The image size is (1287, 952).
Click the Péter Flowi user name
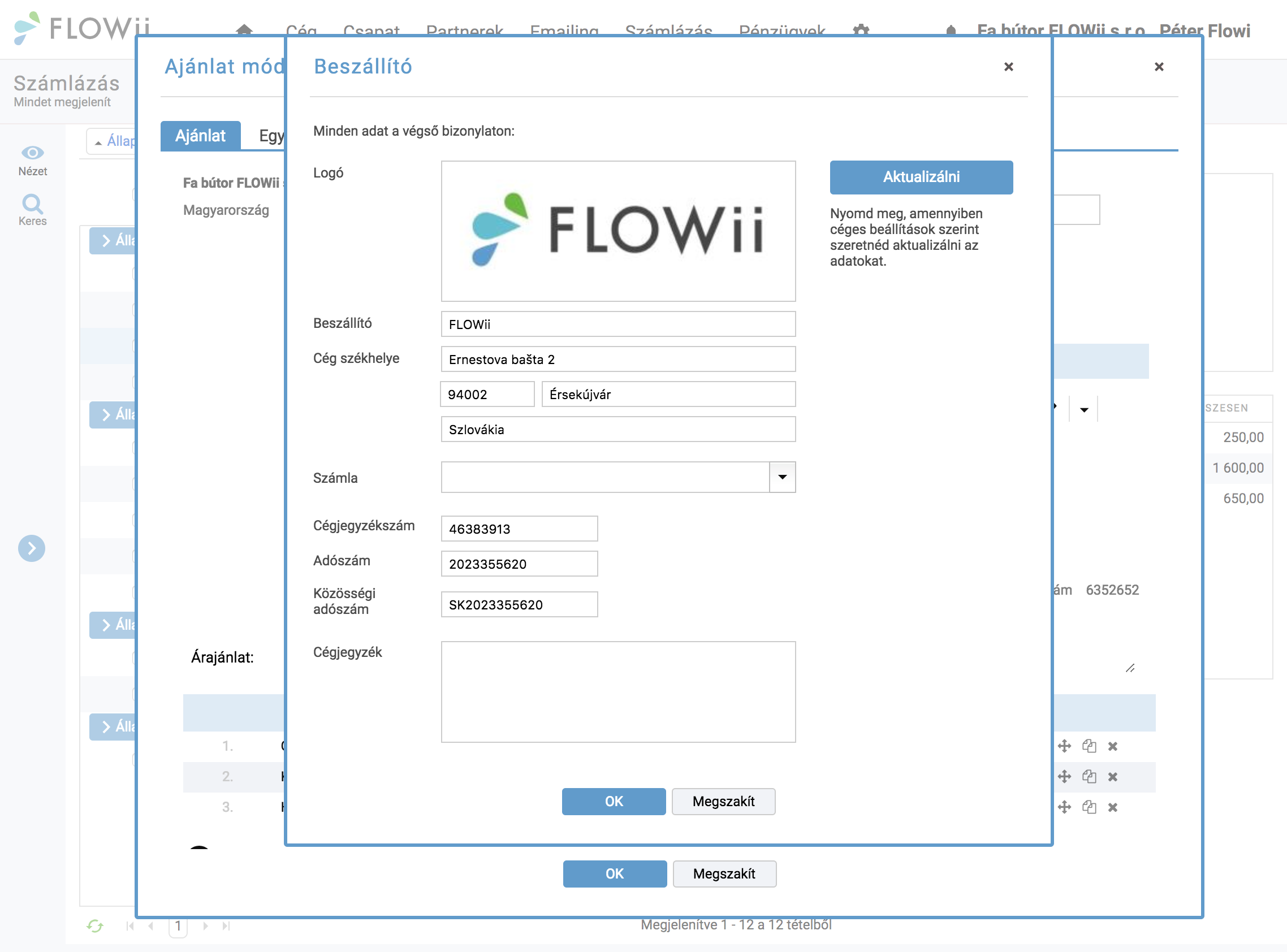coord(1204,31)
